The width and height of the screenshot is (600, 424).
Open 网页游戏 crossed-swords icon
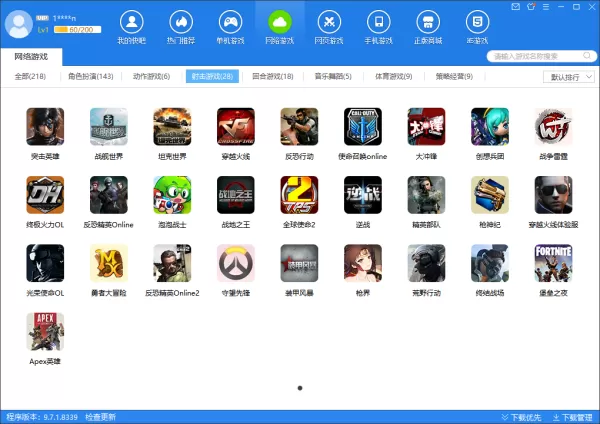tap(329, 22)
